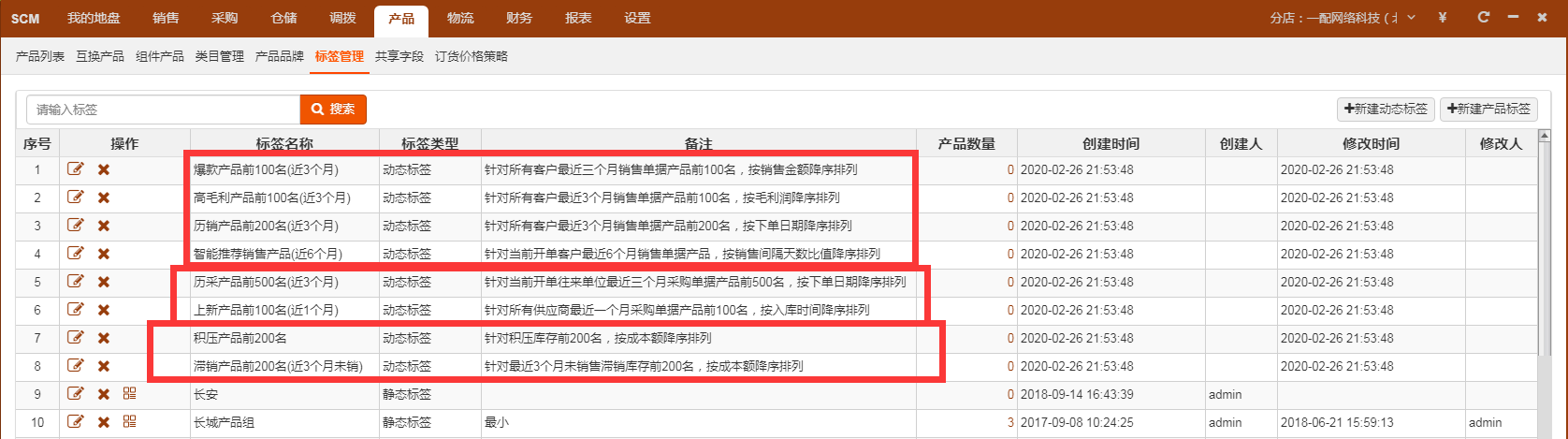1568x439 pixels.
Task: Delete the tag in row 3
Action: 104,227
